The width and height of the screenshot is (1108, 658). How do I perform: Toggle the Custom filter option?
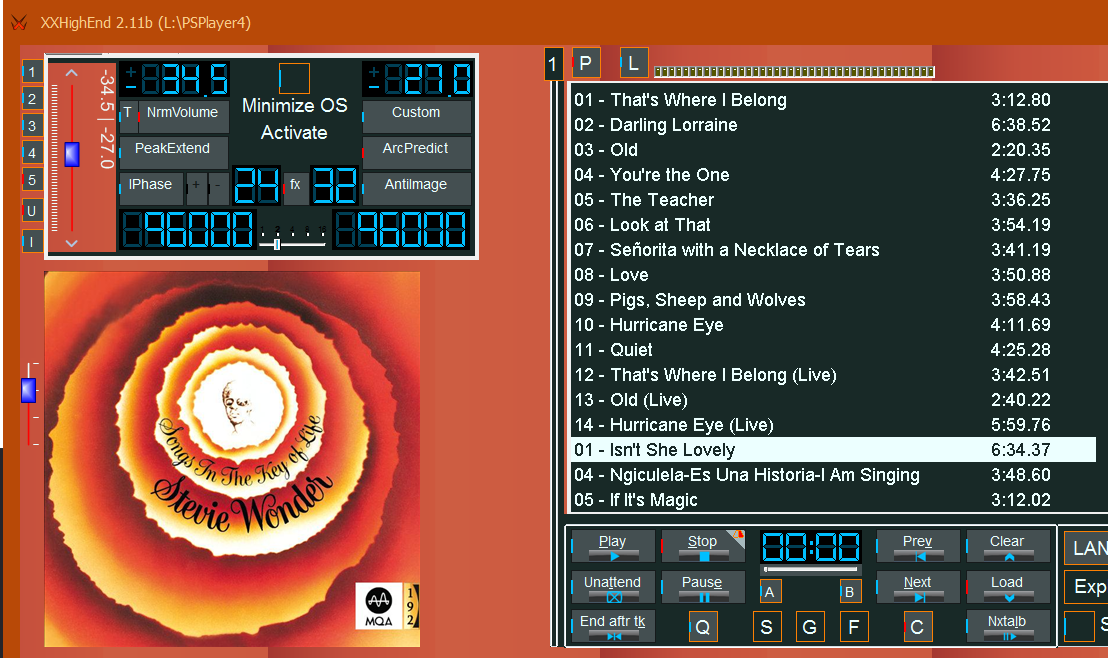(x=416, y=117)
